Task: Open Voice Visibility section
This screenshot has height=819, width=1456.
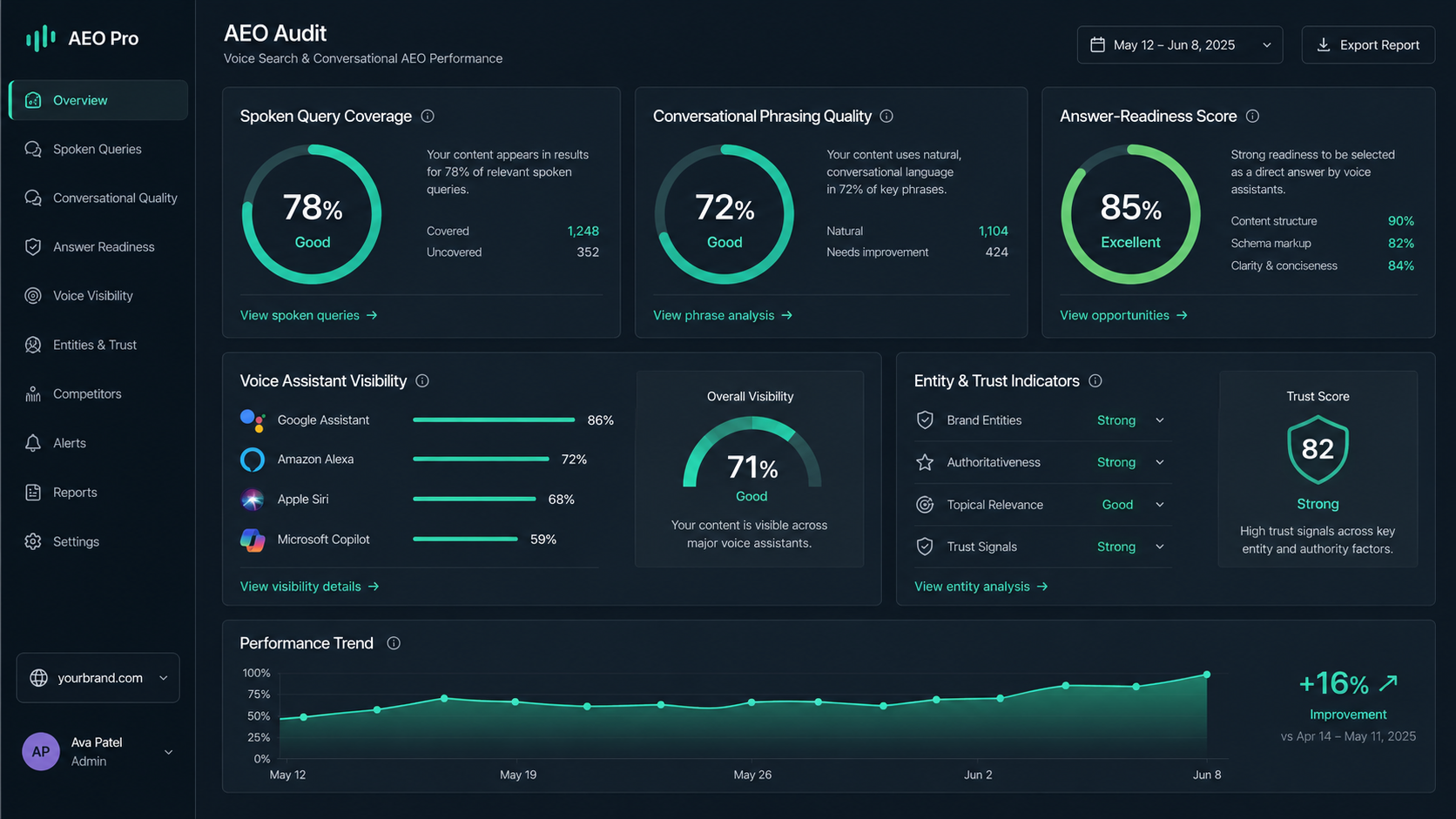Action: pyautogui.click(x=98, y=296)
